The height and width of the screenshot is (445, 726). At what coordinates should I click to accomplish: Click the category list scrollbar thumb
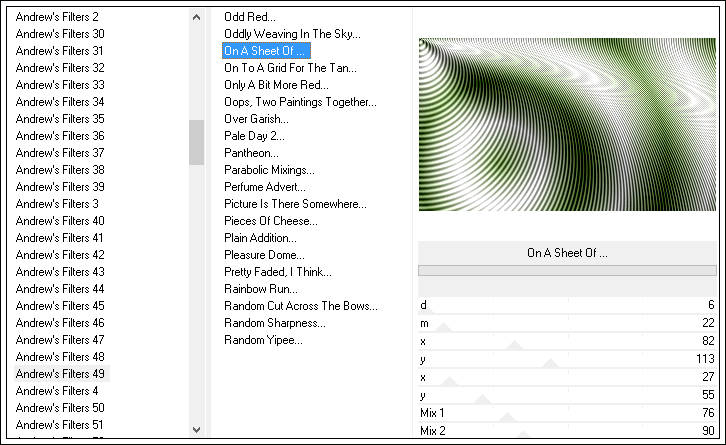pyautogui.click(x=196, y=142)
